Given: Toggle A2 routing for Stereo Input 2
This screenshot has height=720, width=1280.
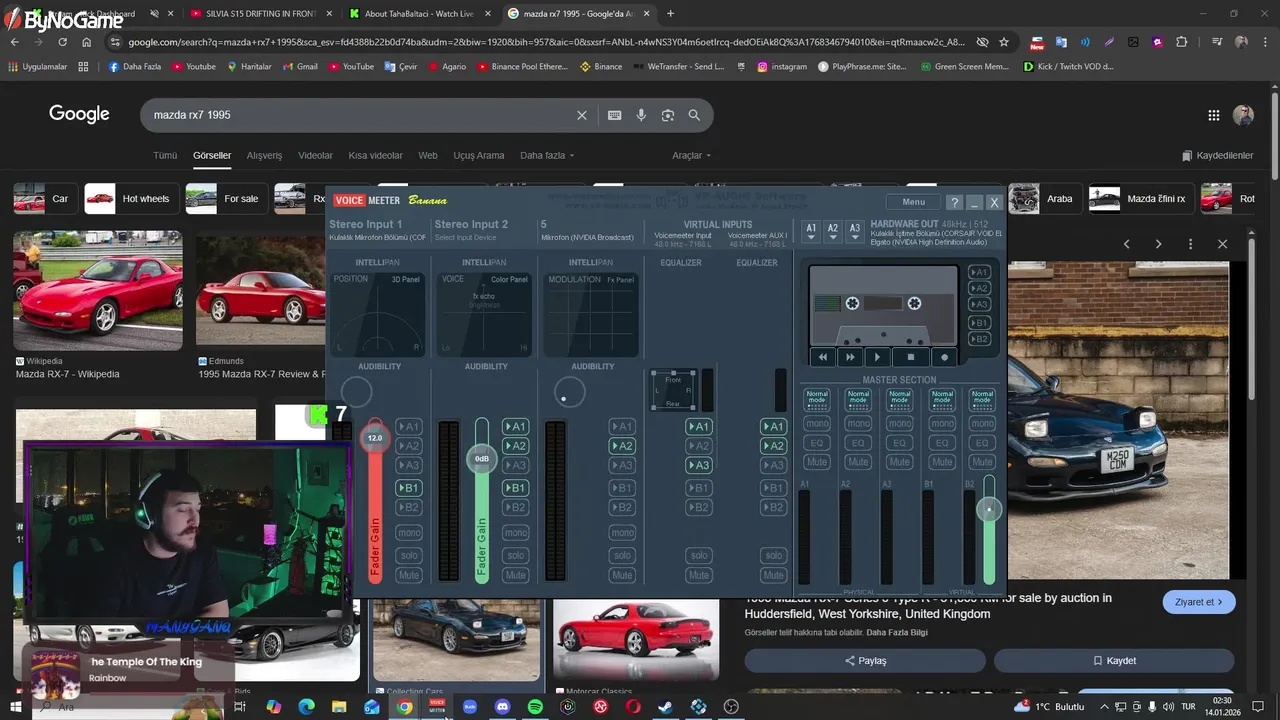Looking at the screenshot, I should (515, 446).
